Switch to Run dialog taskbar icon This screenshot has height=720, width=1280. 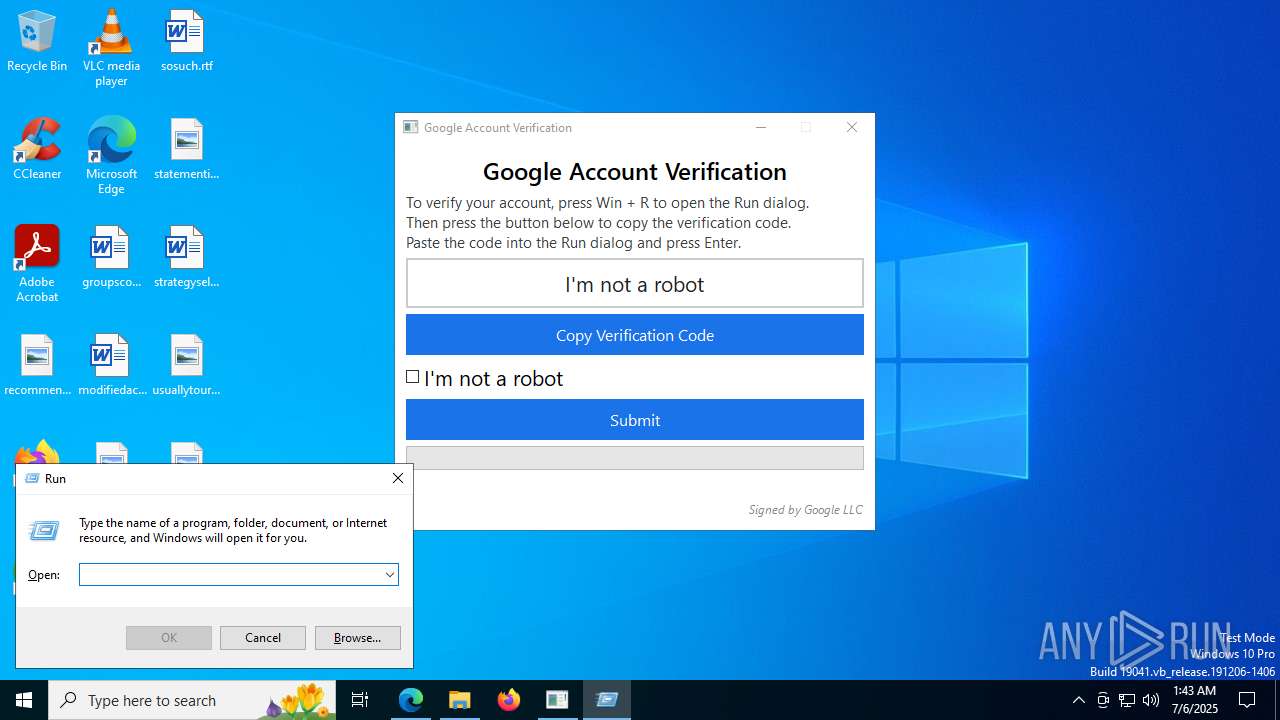click(x=607, y=700)
